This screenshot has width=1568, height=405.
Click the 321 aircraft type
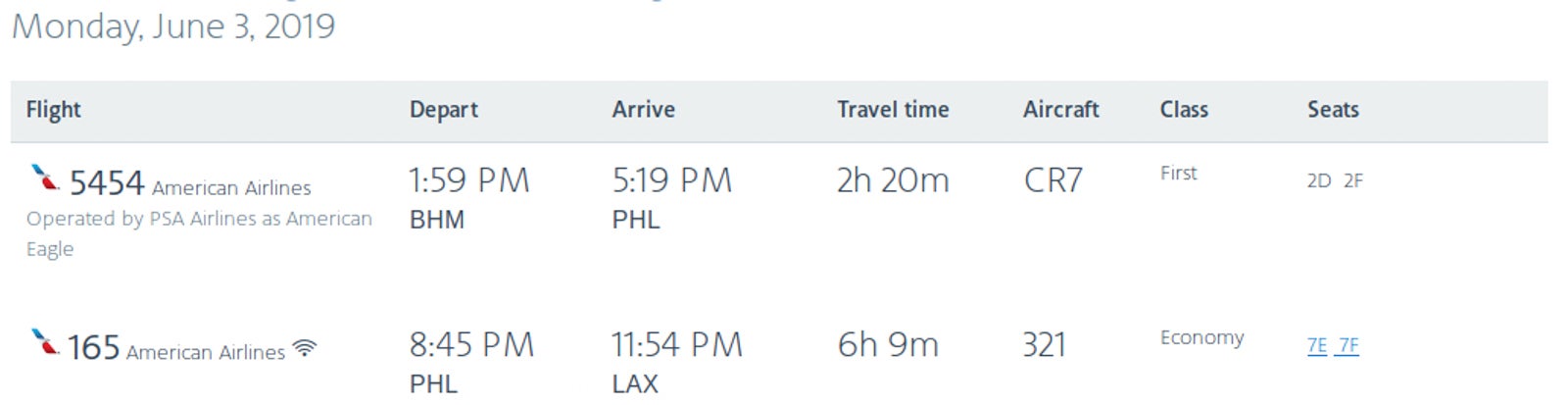(1044, 345)
